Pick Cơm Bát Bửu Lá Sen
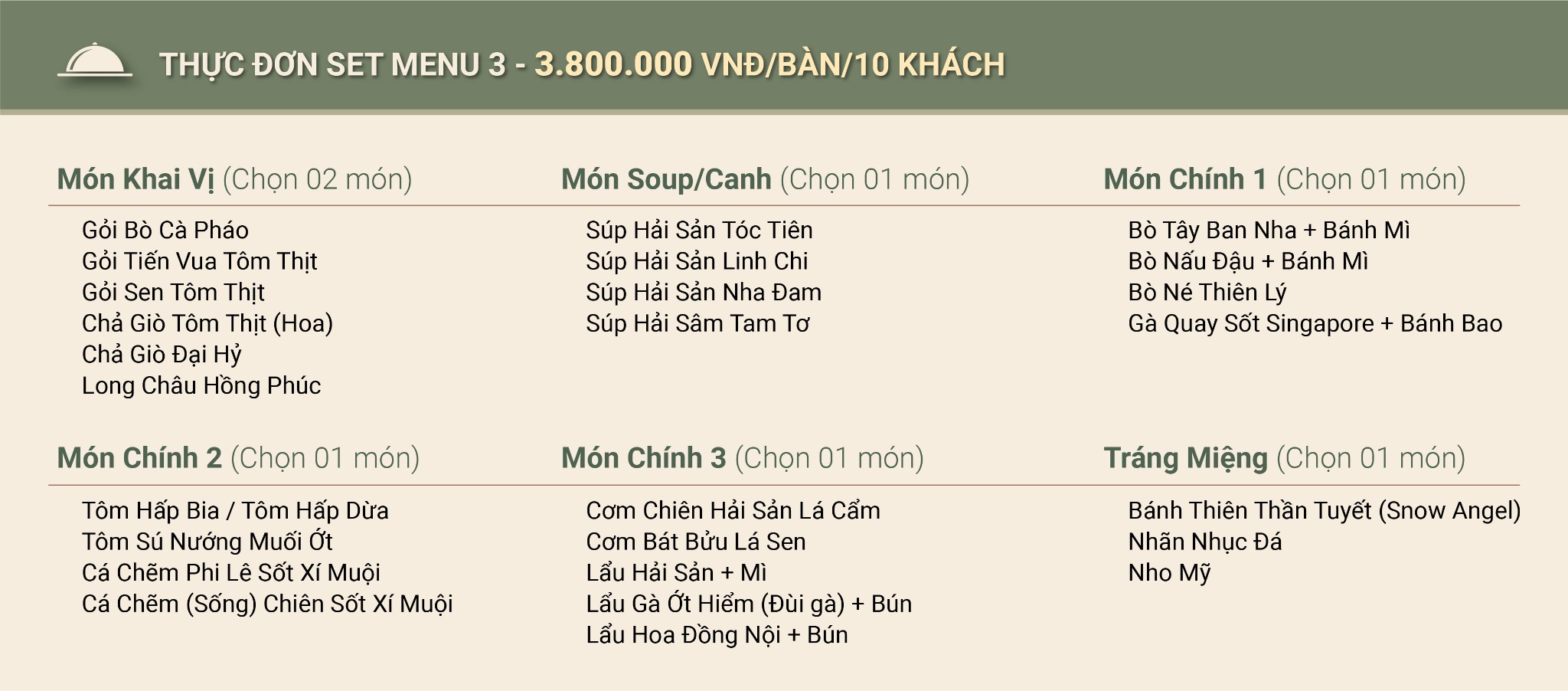This screenshot has height=691, width=1568. pyautogui.click(x=696, y=542)
